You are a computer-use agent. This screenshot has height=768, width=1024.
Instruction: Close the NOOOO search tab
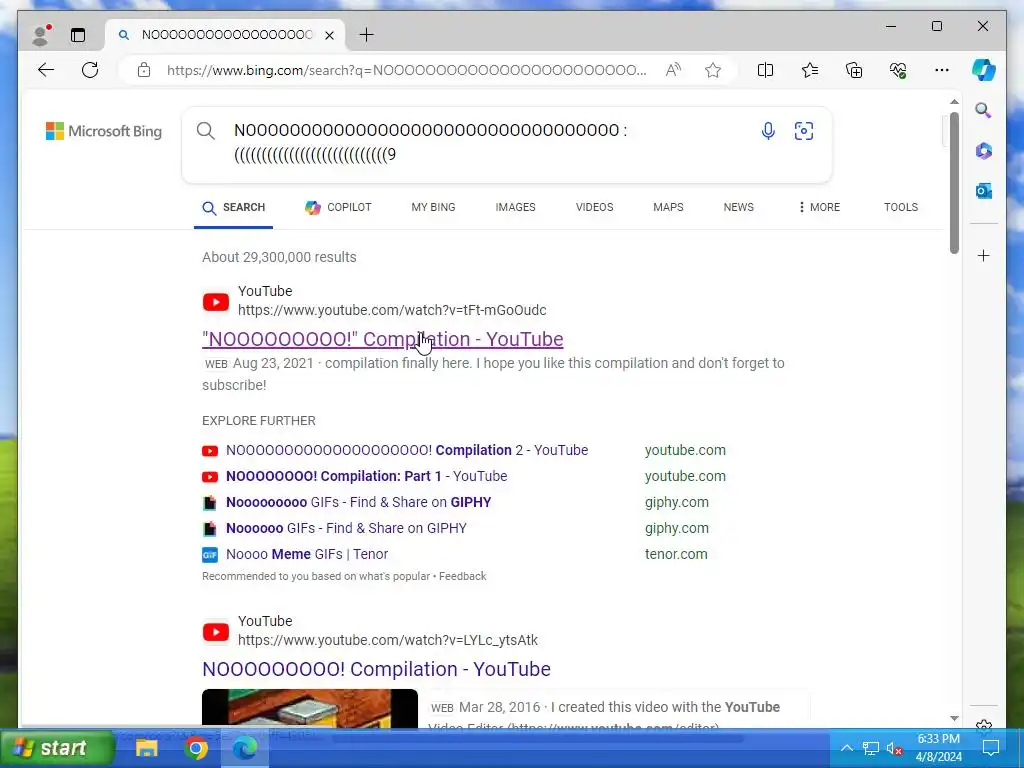tap(330, 35)
